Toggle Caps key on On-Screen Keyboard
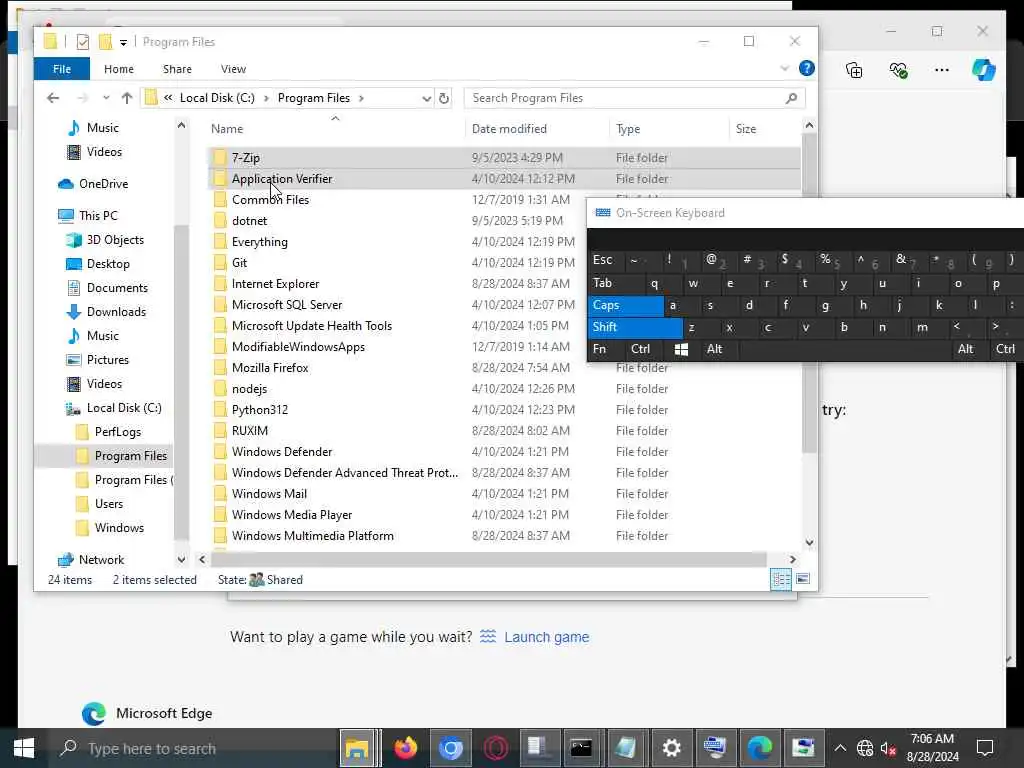Screen dimensions: 1024x768 pyautogui.click(x=626, y=305)
